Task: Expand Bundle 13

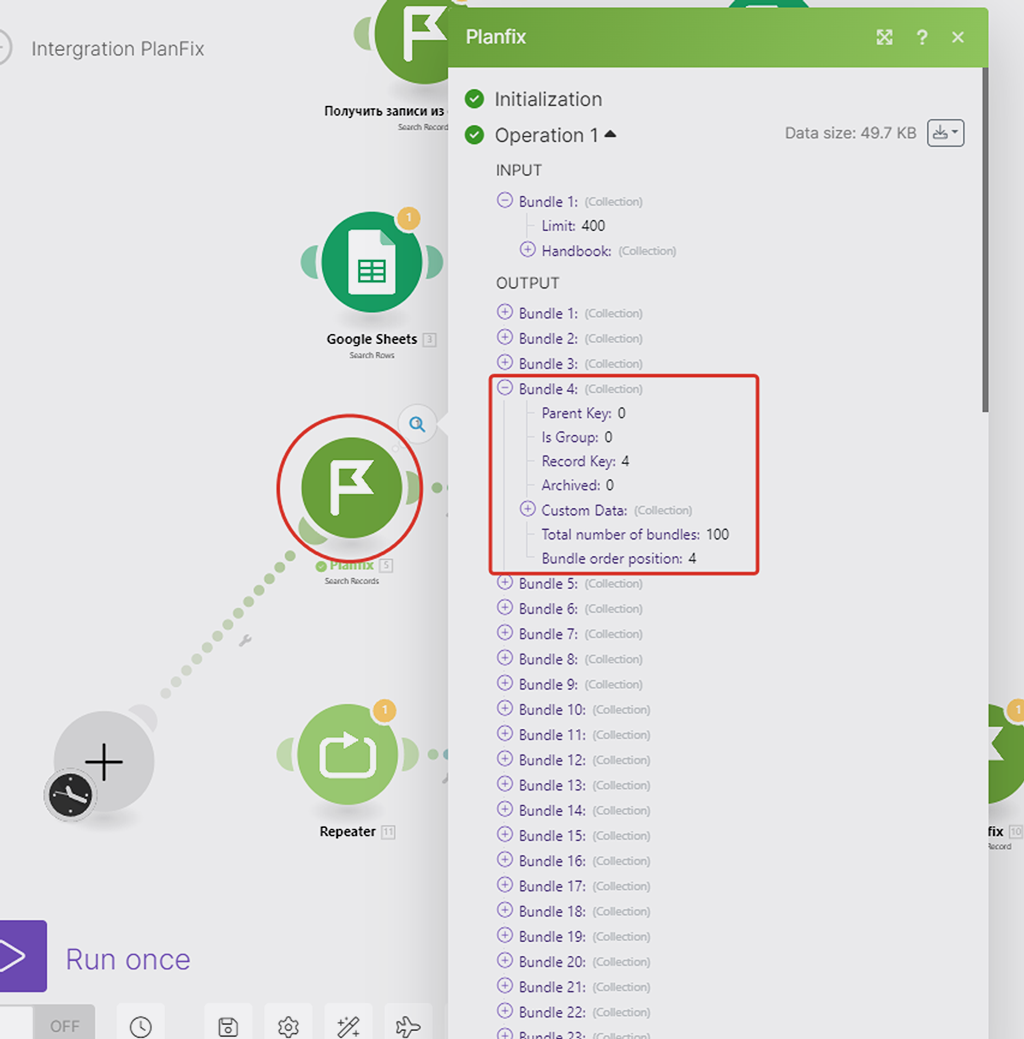Action: pos(505,784)
